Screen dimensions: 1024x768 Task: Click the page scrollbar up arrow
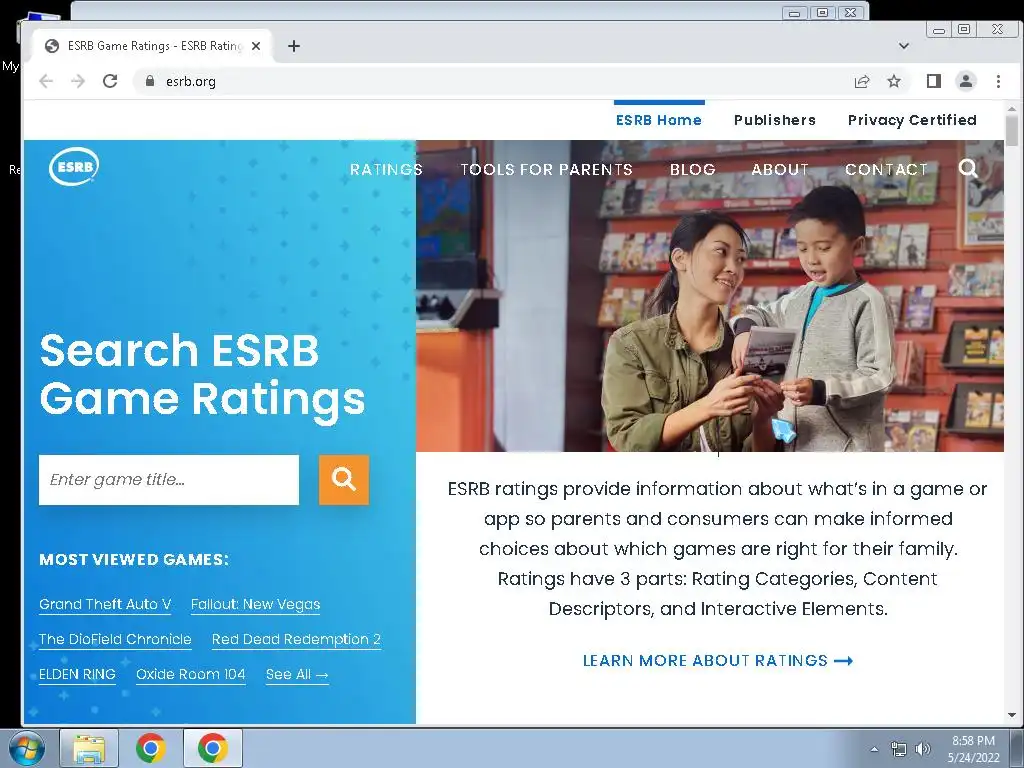(1012, 108)
